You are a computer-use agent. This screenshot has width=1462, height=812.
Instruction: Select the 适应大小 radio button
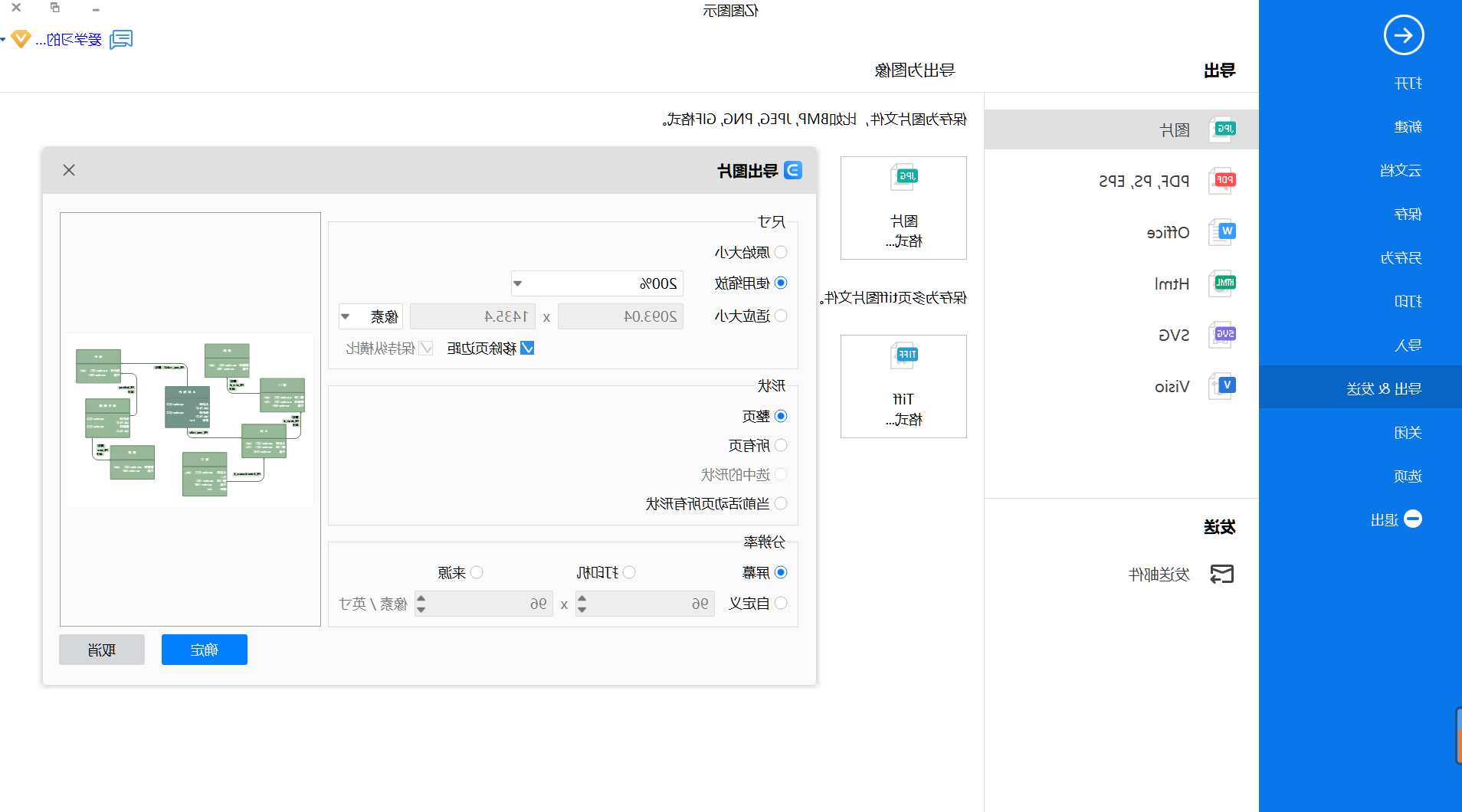[781, 316]
